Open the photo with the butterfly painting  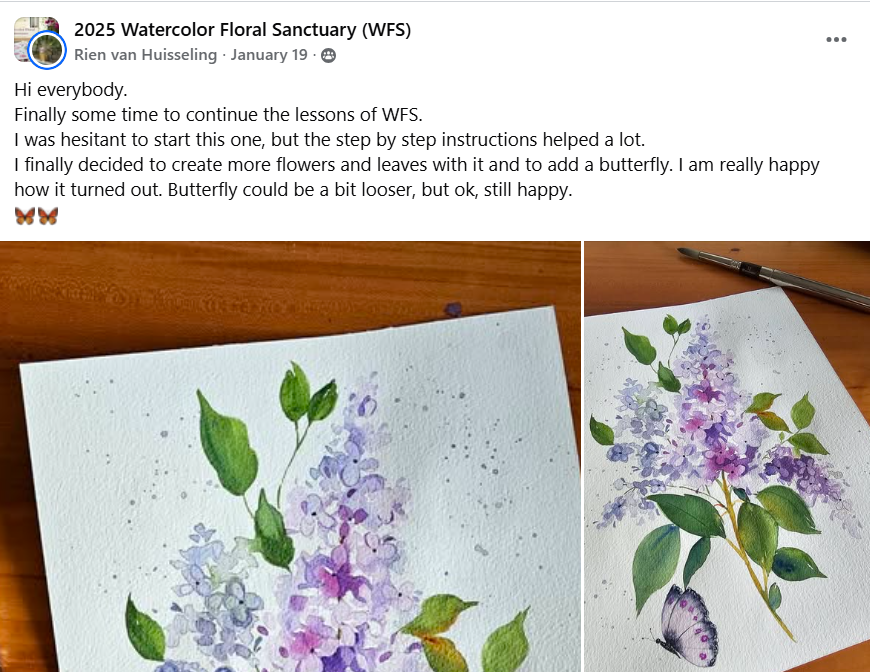[x=727, y=456]
